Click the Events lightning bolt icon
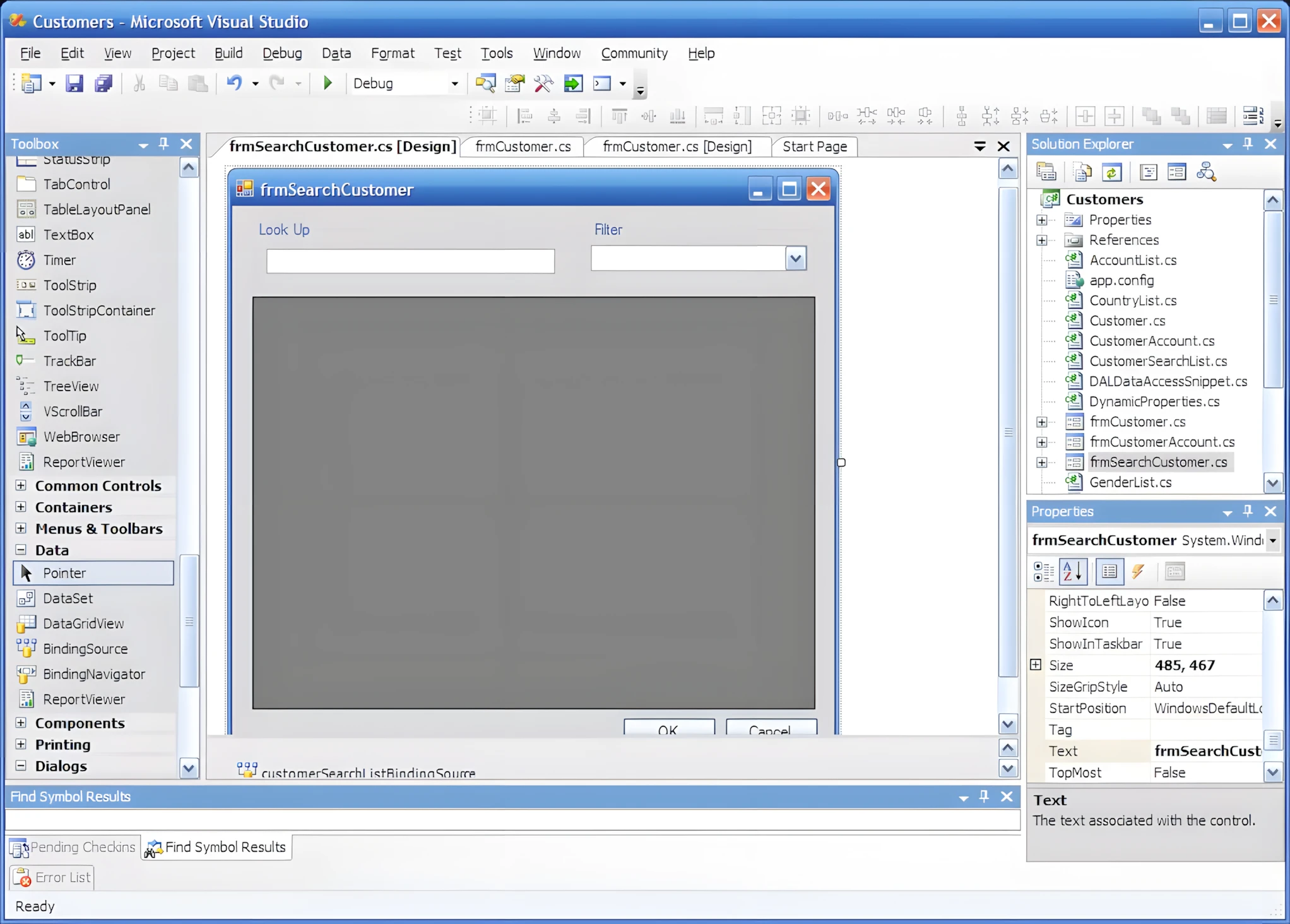1290x924 pixels. point(1138,572)
